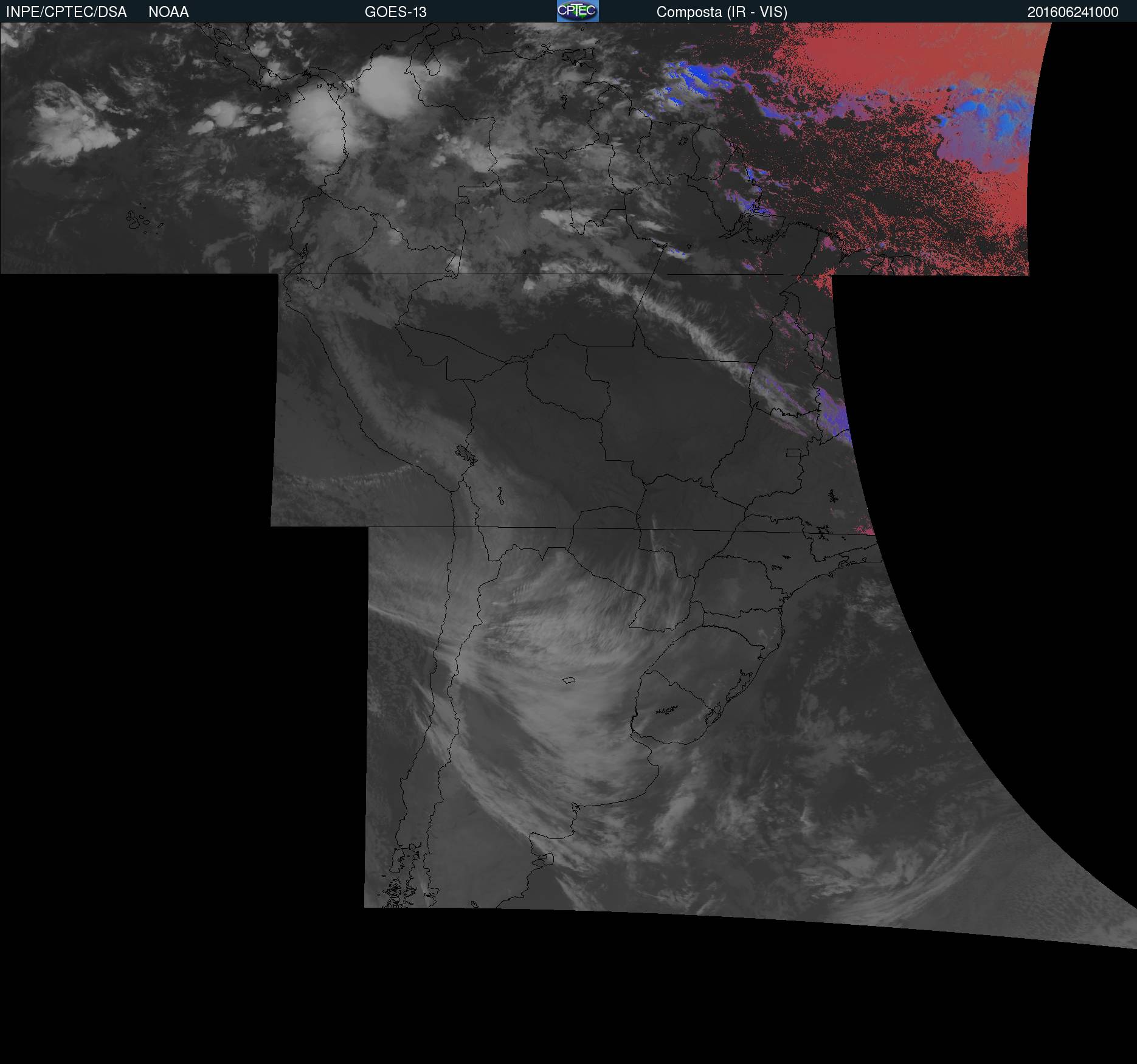Click the NOAA label in header

[168, 12]
